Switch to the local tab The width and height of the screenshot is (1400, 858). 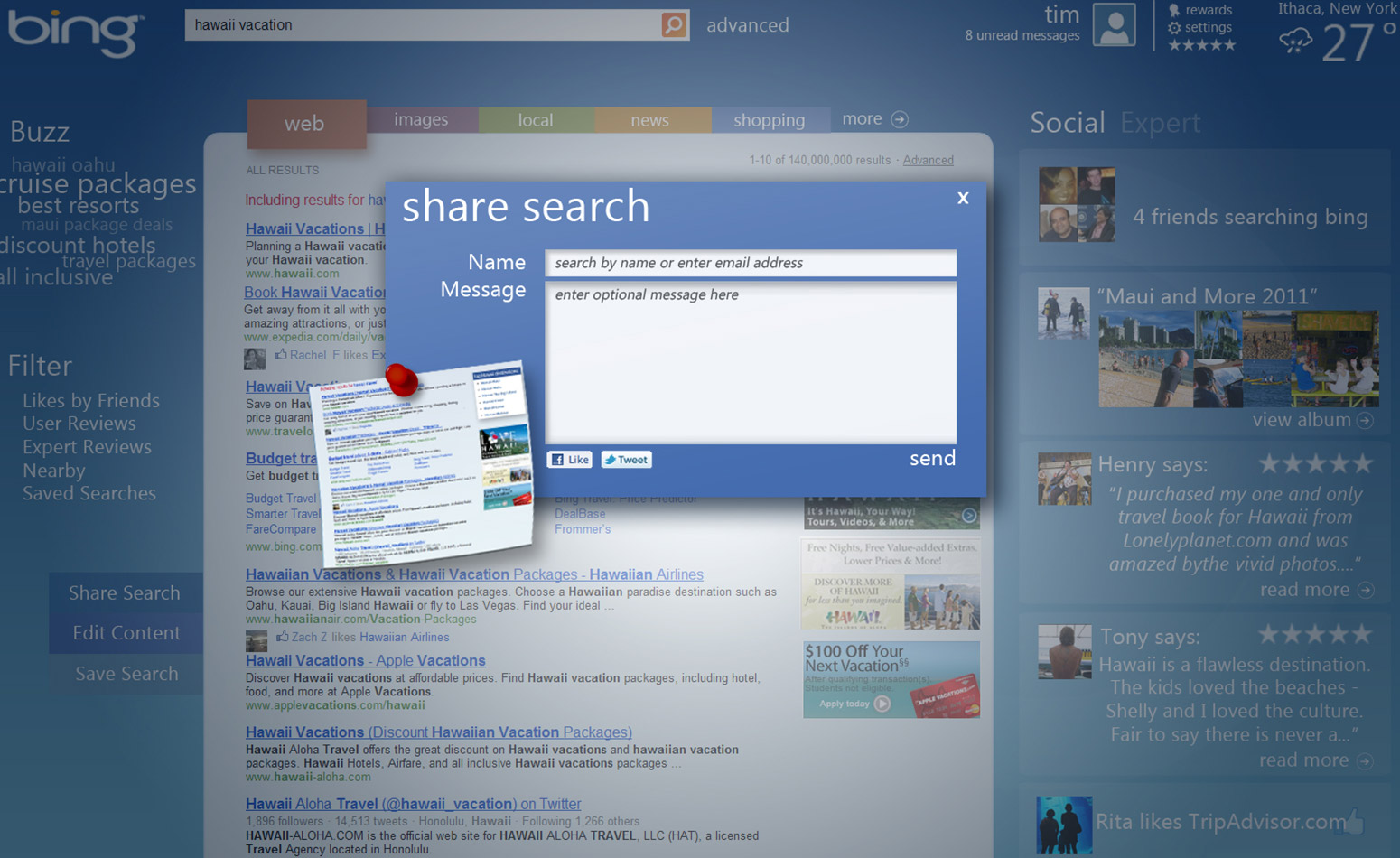pos(536,119)
